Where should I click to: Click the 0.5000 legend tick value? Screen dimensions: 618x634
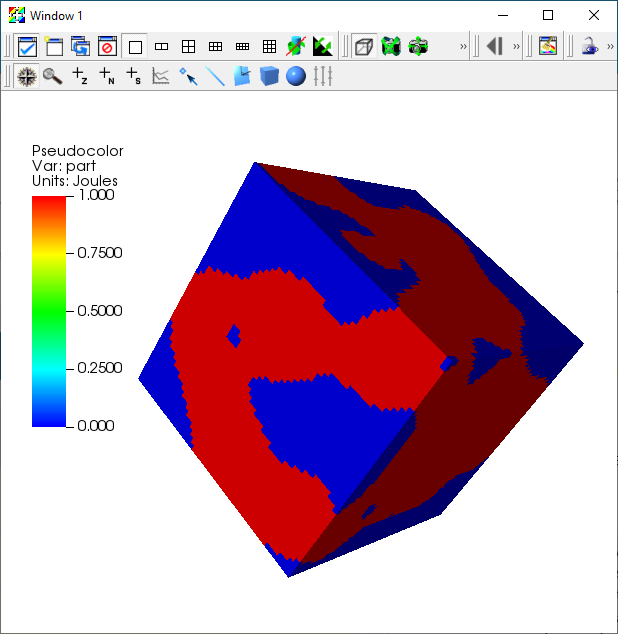point(99,311)
